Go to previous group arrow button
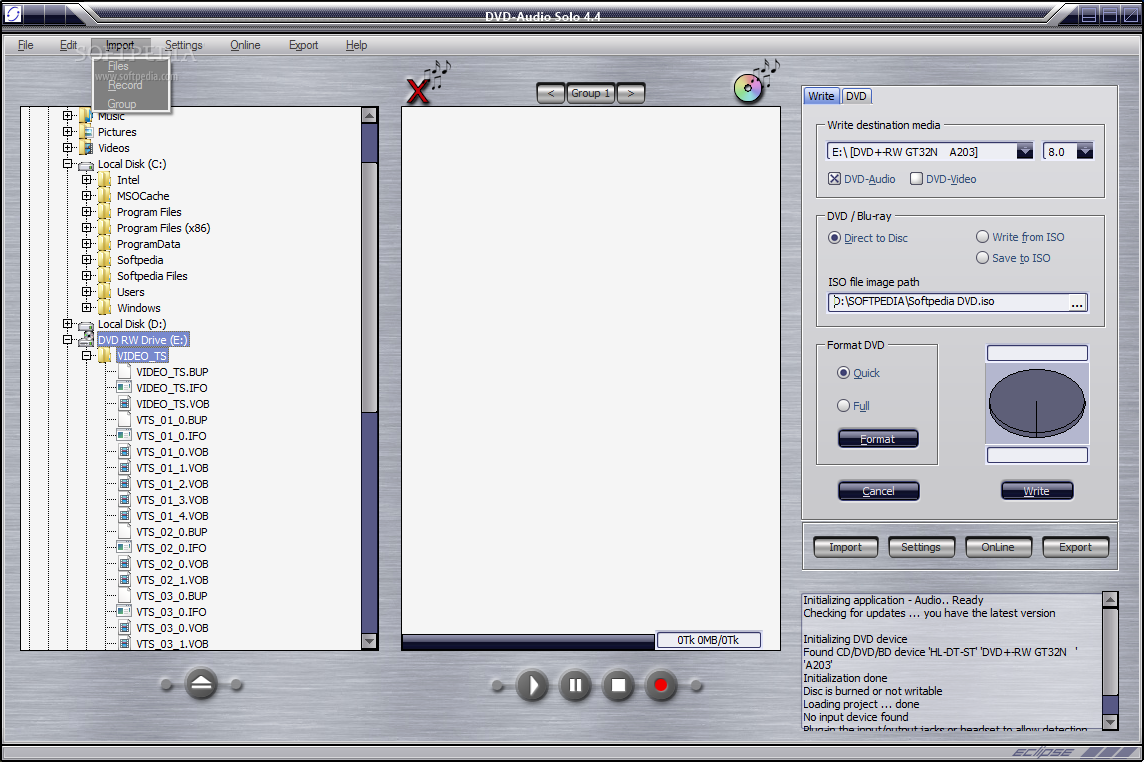This screenshot has height=762, width=1144. pyautogui.click(x=551, y=93)
